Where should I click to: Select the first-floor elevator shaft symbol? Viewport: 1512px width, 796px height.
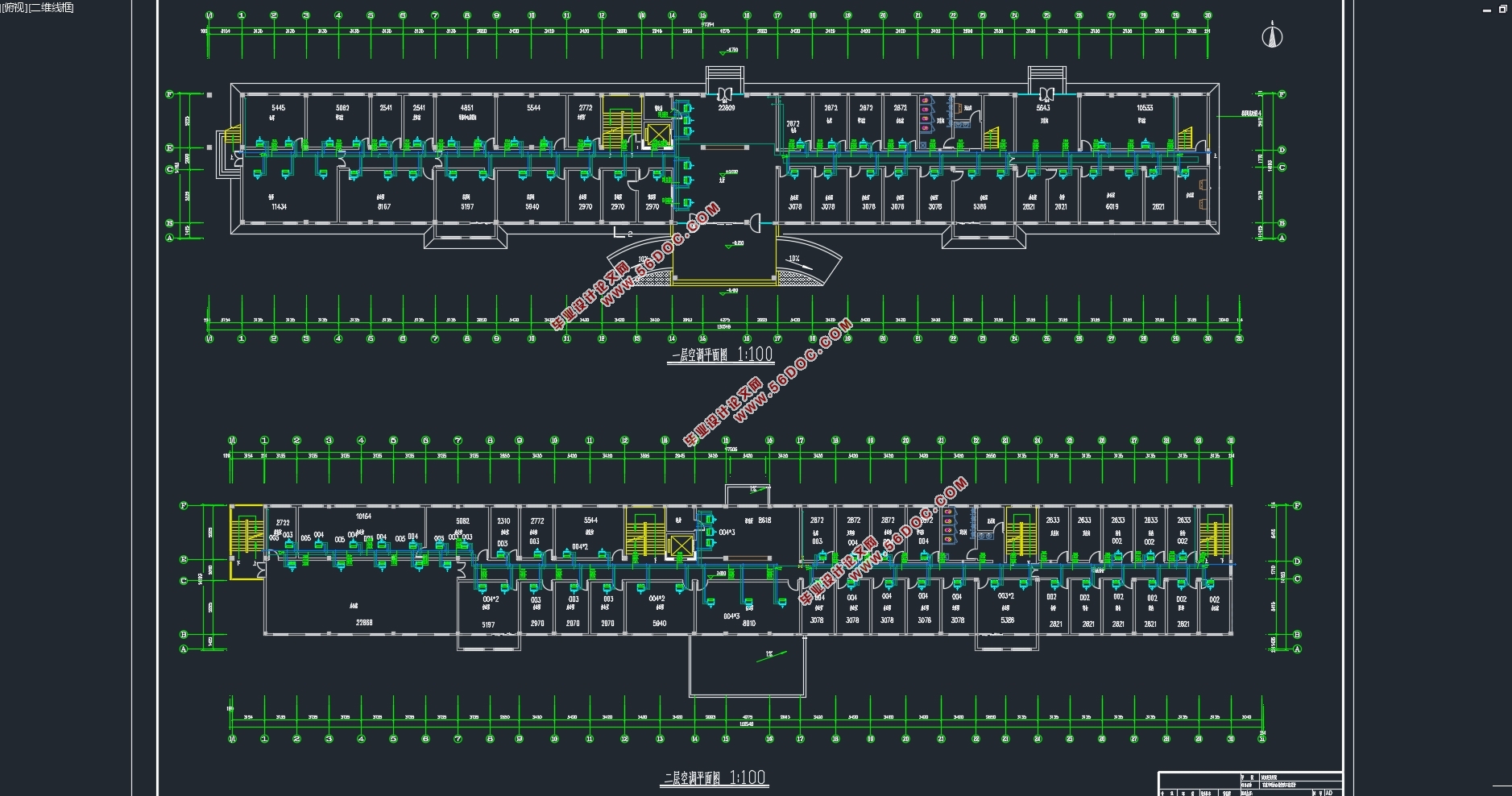click(659, 135)
